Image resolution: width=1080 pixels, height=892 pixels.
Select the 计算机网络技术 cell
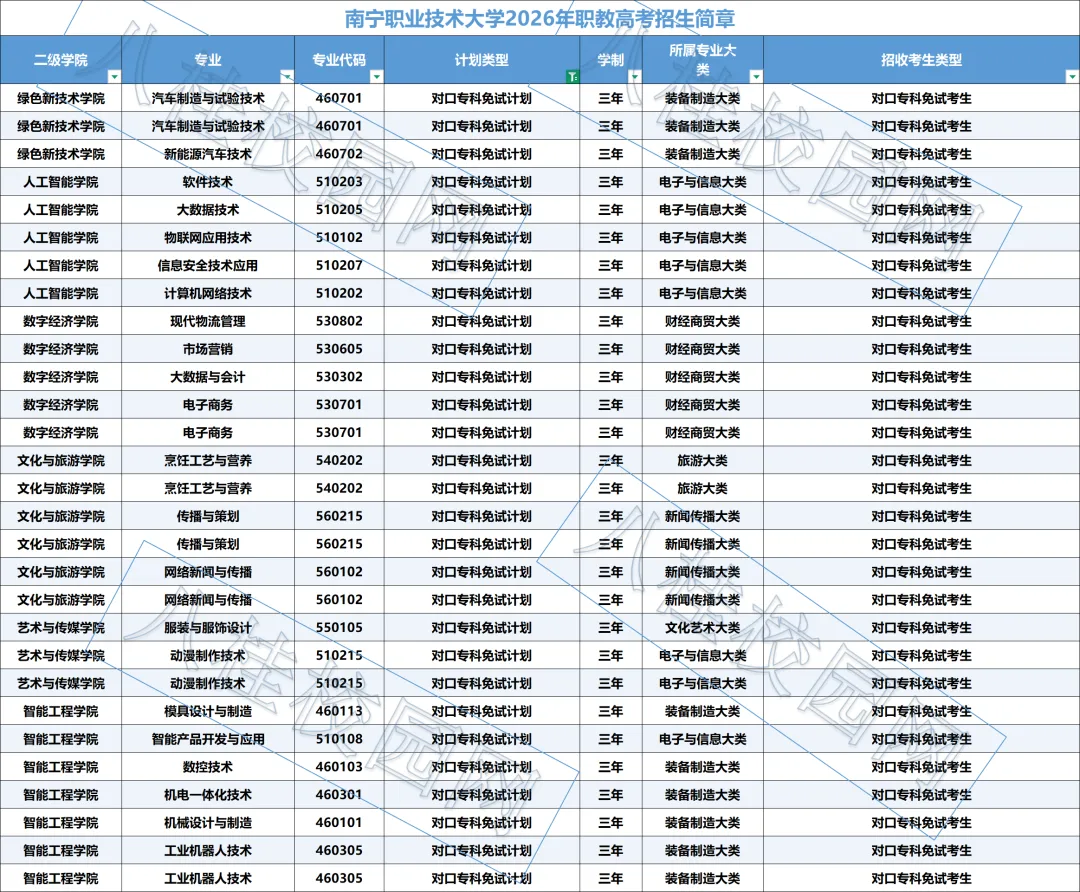tap(208, 293)
